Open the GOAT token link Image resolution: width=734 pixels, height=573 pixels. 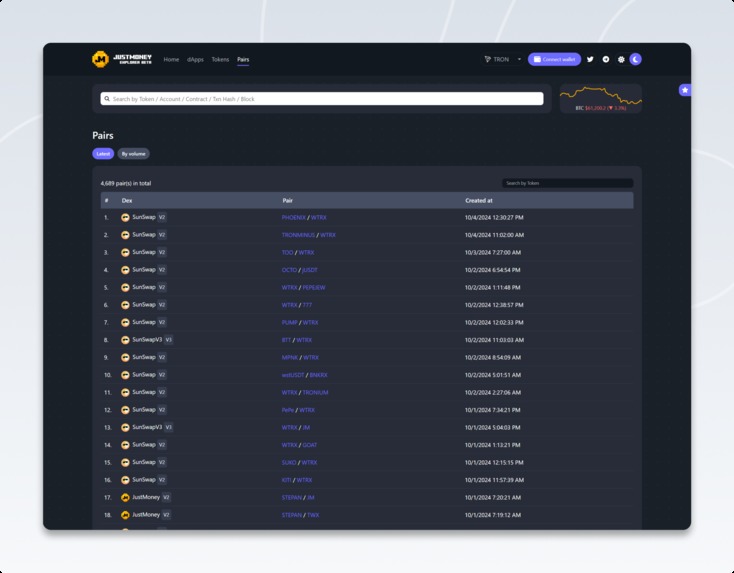(310, 445)
